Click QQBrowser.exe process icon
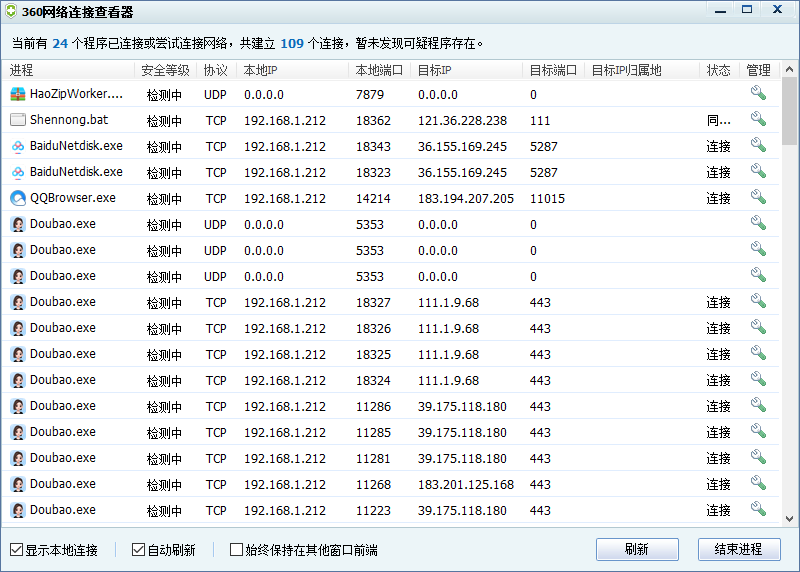Screen dimensions: 800x572 coord(18,198)
